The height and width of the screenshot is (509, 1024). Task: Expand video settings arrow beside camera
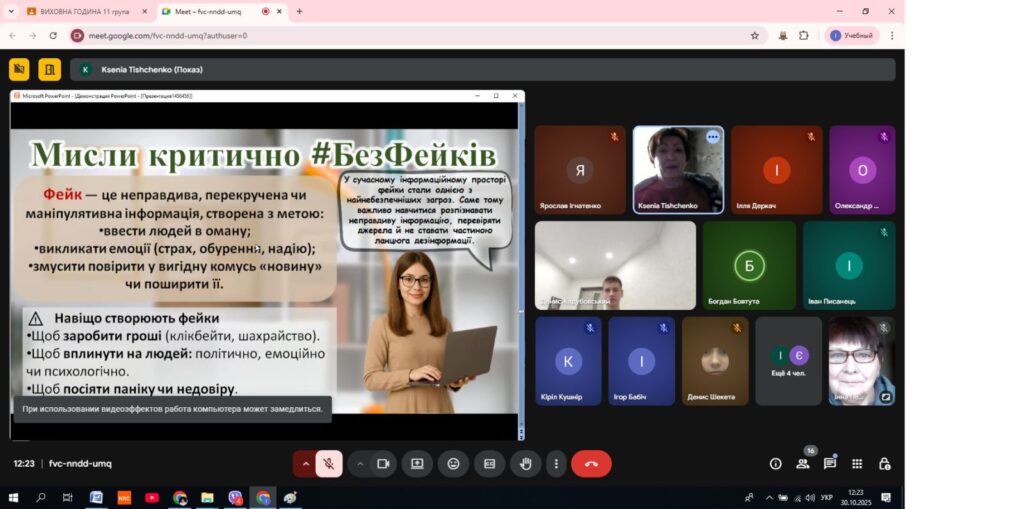point(360,464)
